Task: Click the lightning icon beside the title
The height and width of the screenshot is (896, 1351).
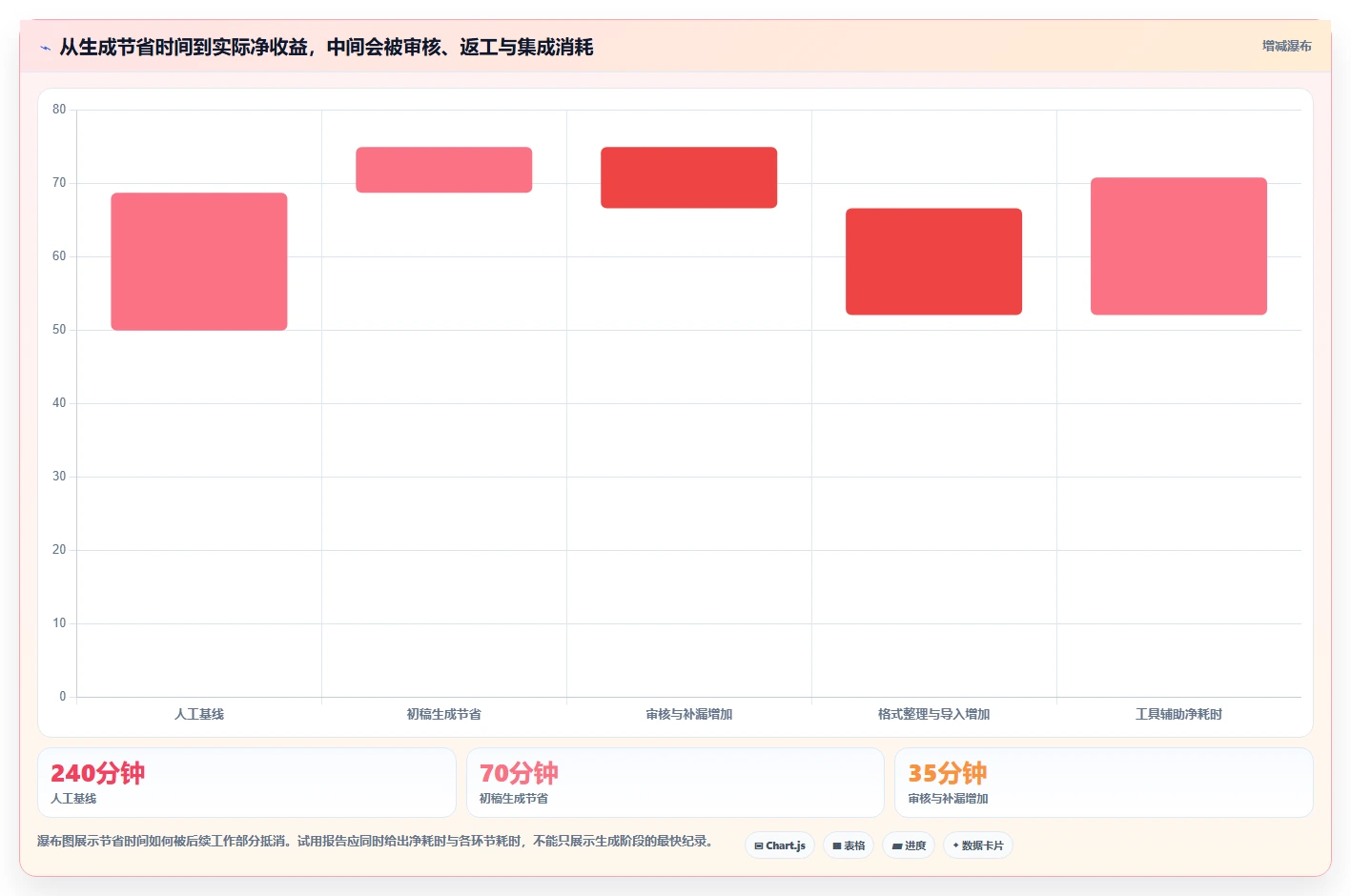Action: click(x=45, y=48)
